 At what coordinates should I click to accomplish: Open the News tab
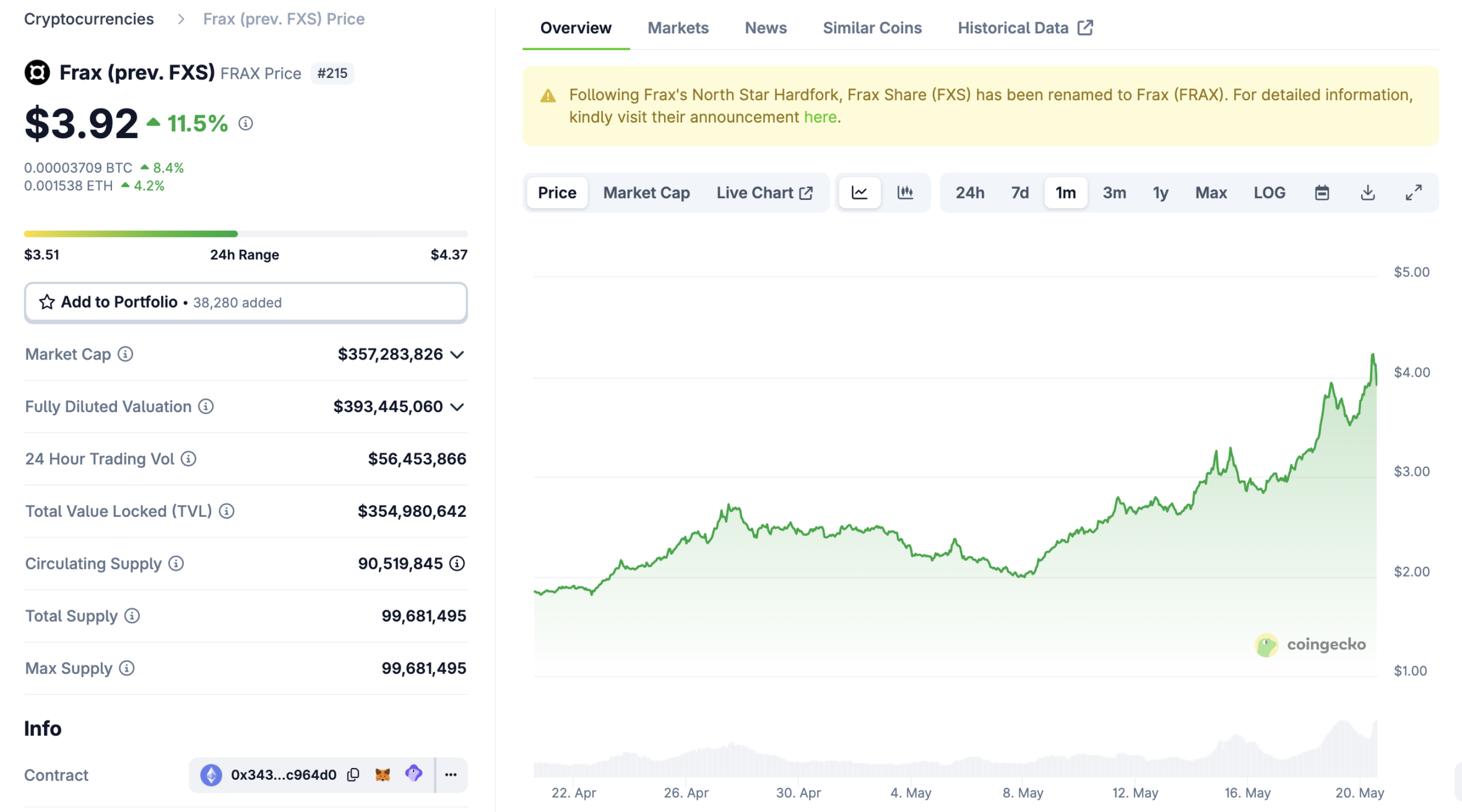pyautogui.click(x=766, y=27)
